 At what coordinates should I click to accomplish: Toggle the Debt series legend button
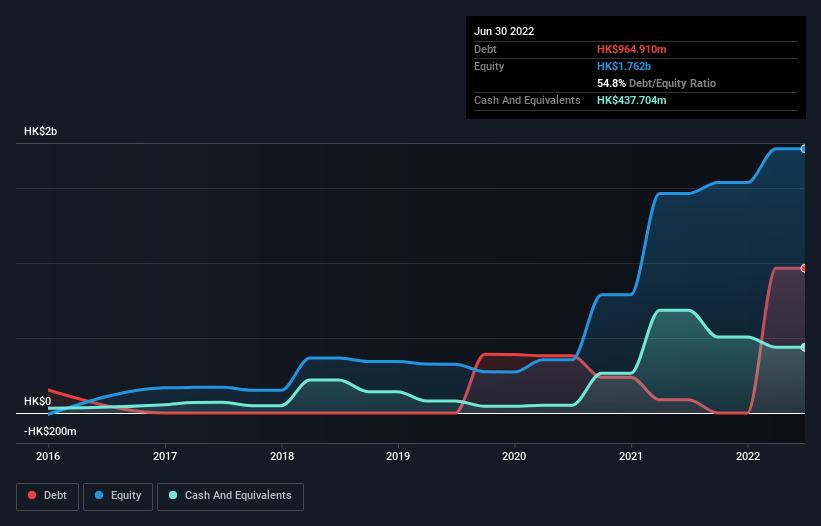click(x=47, y=496)
